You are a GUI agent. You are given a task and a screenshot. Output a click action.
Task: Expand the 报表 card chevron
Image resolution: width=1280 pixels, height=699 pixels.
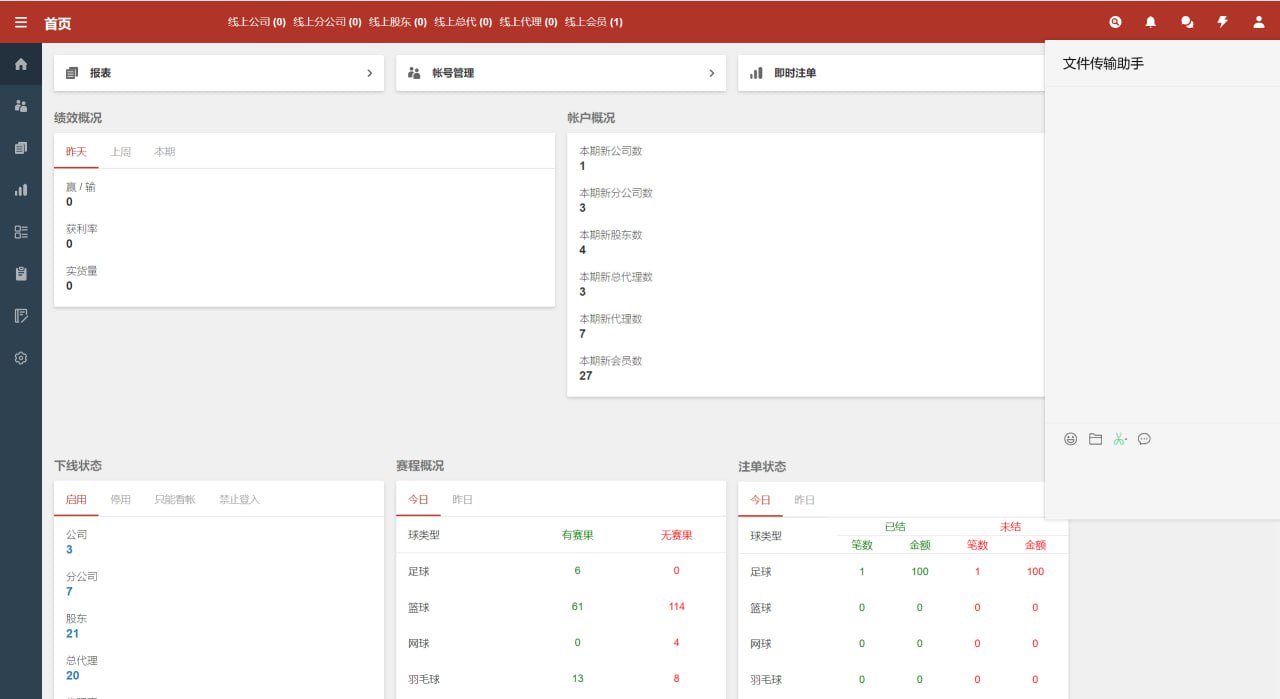tap(369, 73)
